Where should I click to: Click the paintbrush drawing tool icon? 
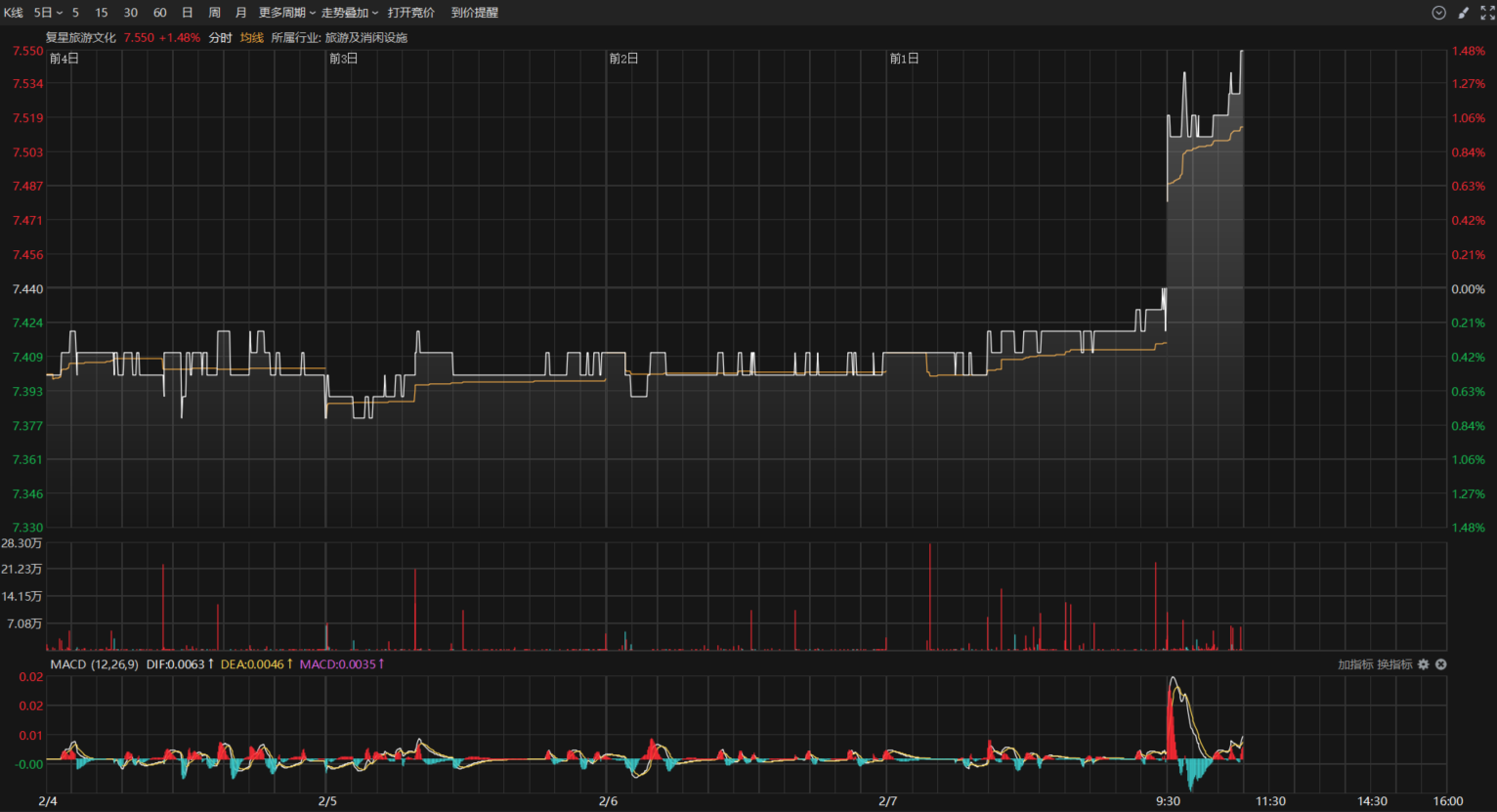click(x=1463, y=13)
